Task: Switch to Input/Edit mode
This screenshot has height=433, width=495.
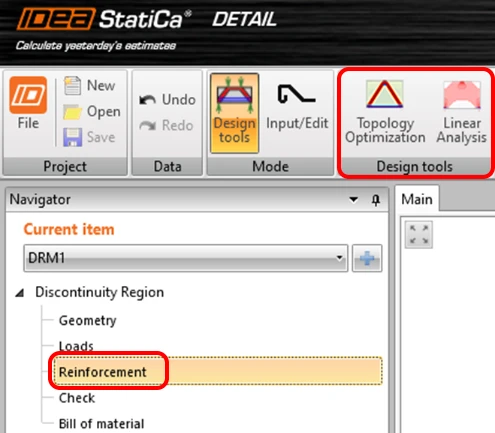Action: click(x=297, y=107)
